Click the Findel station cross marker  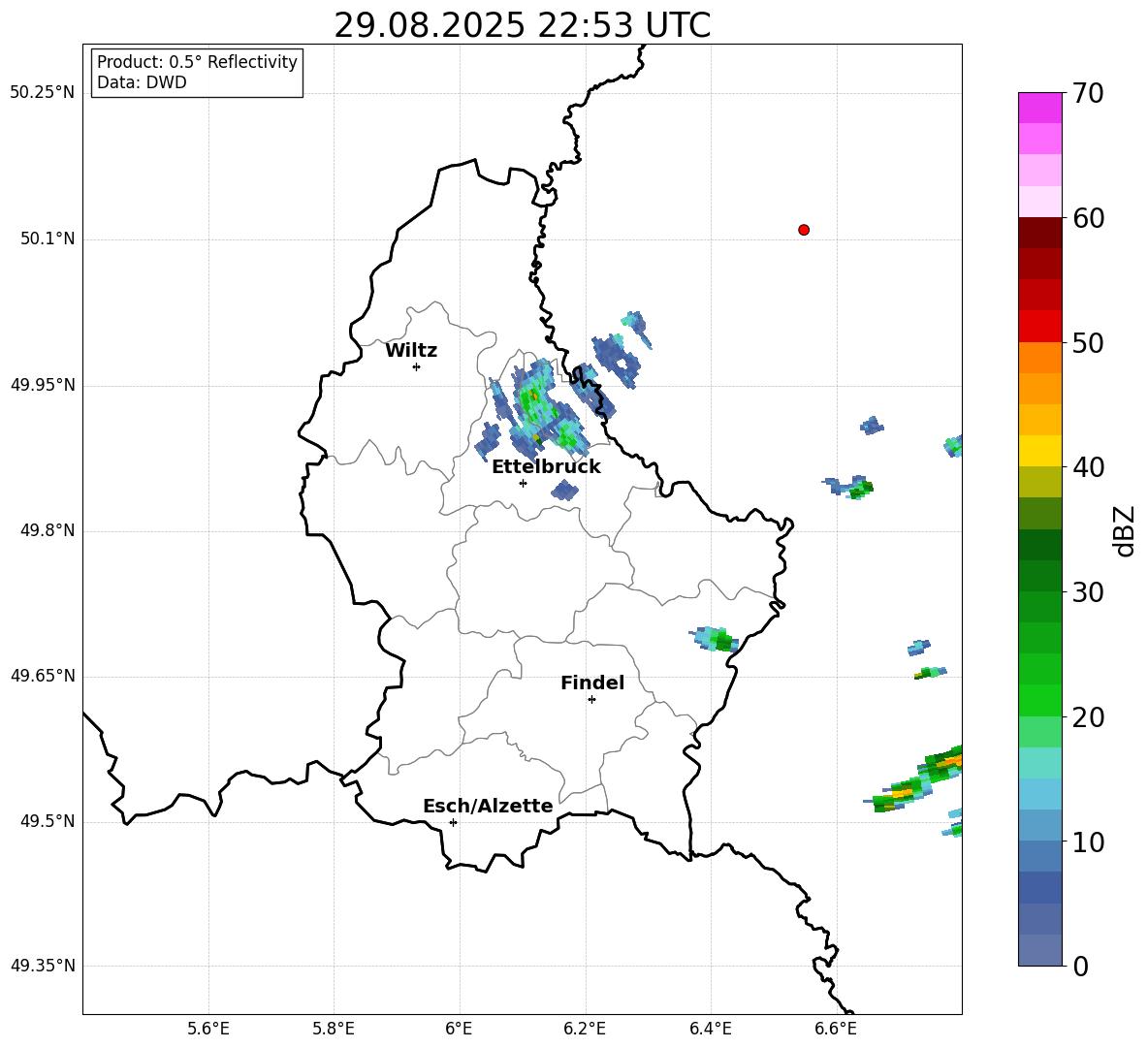(x=591, y=700)
